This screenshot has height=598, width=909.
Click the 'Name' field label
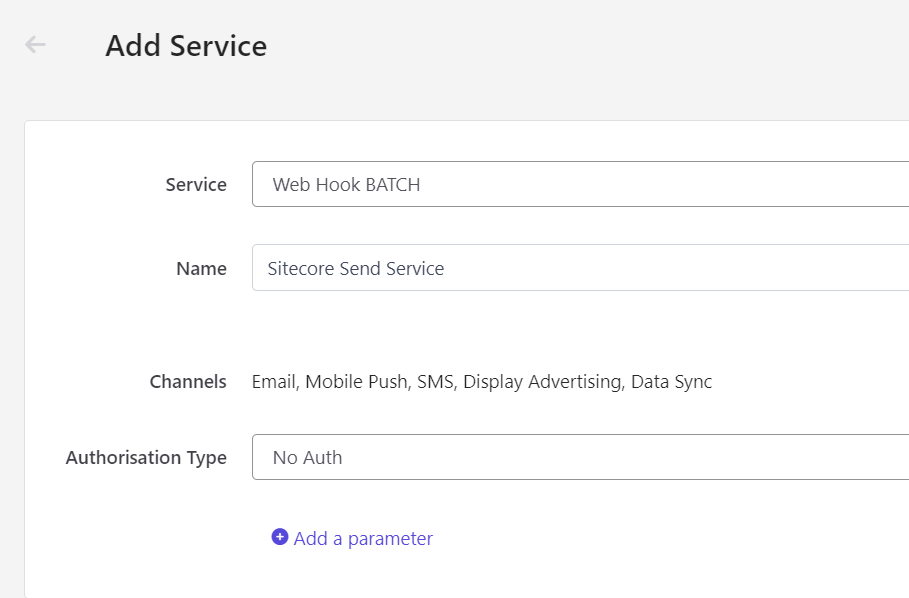pos(201,268)
